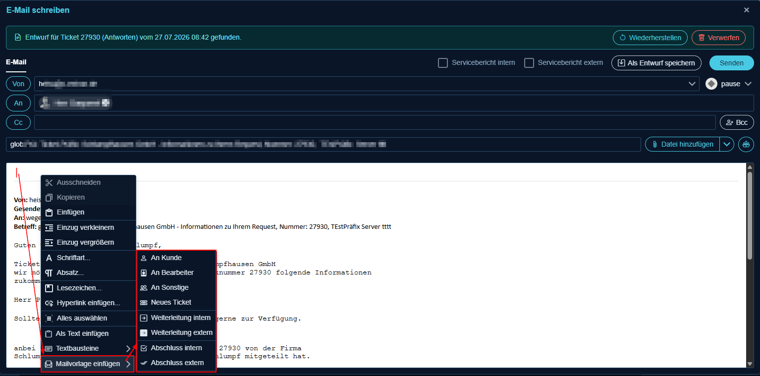Select Weiterleitung intern mail template
Image resolution: width=760 pixels, height=376 pixels.
click(x=176, y=318)
